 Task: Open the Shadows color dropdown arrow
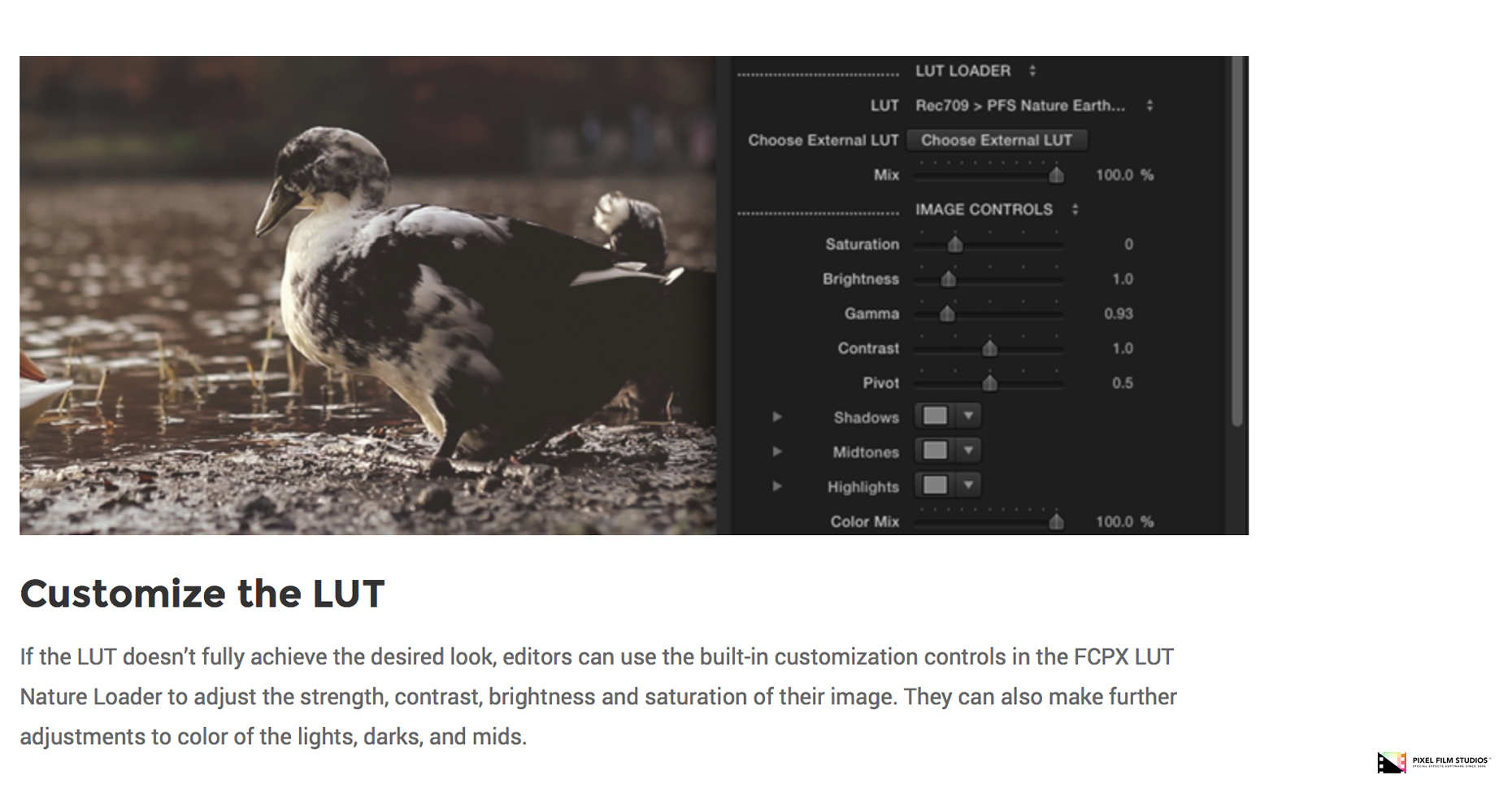pos(968,416)
